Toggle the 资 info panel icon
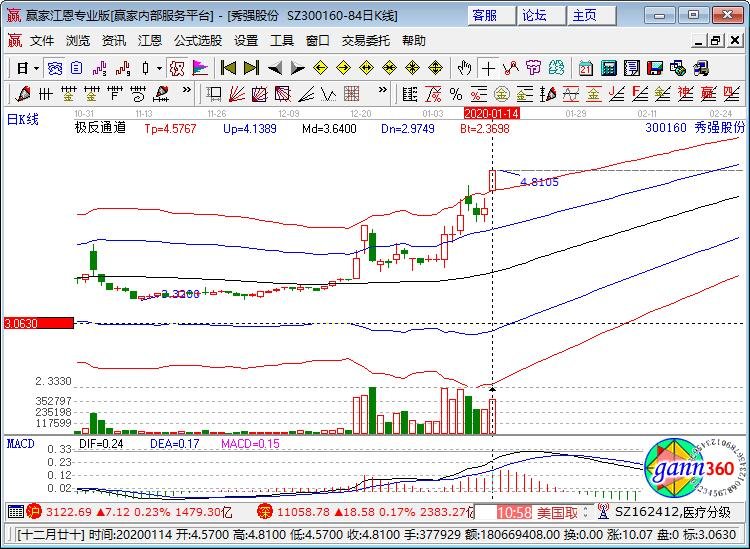Screen dimensions: 750x549 (55, 68)
